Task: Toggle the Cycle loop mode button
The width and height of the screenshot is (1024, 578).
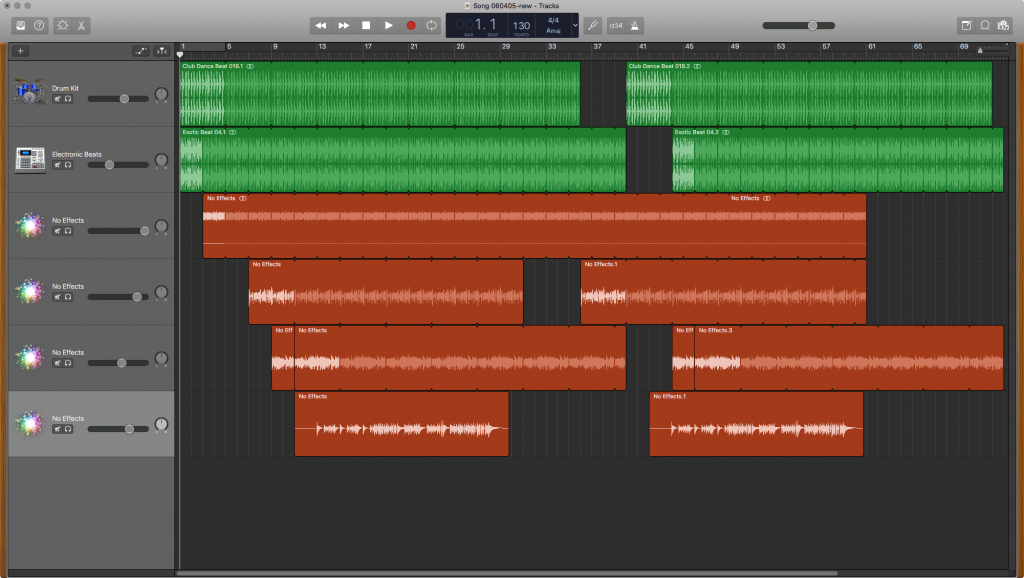Action: tap(432, 25)
